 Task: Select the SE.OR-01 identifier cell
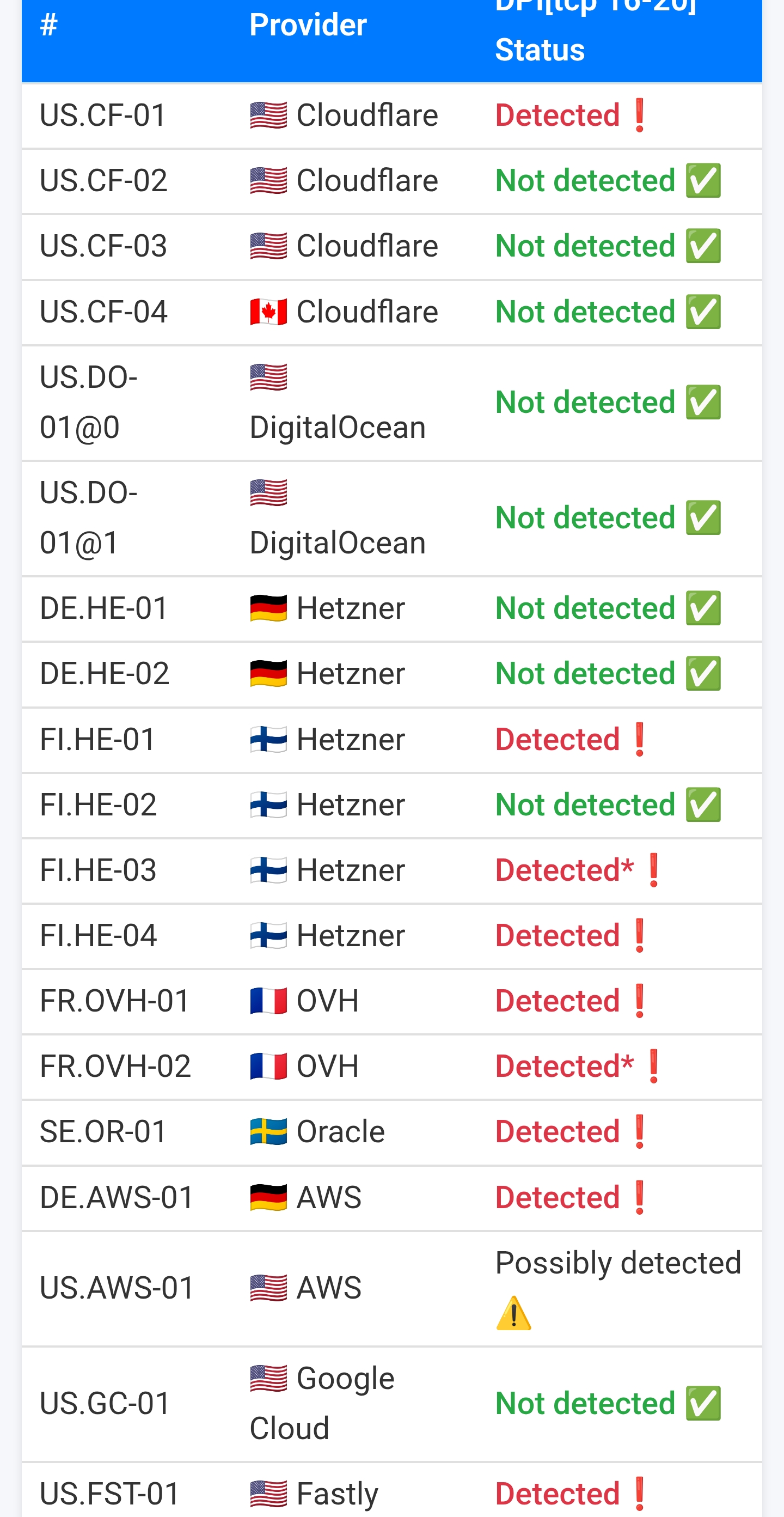(x=103, y=1131)
